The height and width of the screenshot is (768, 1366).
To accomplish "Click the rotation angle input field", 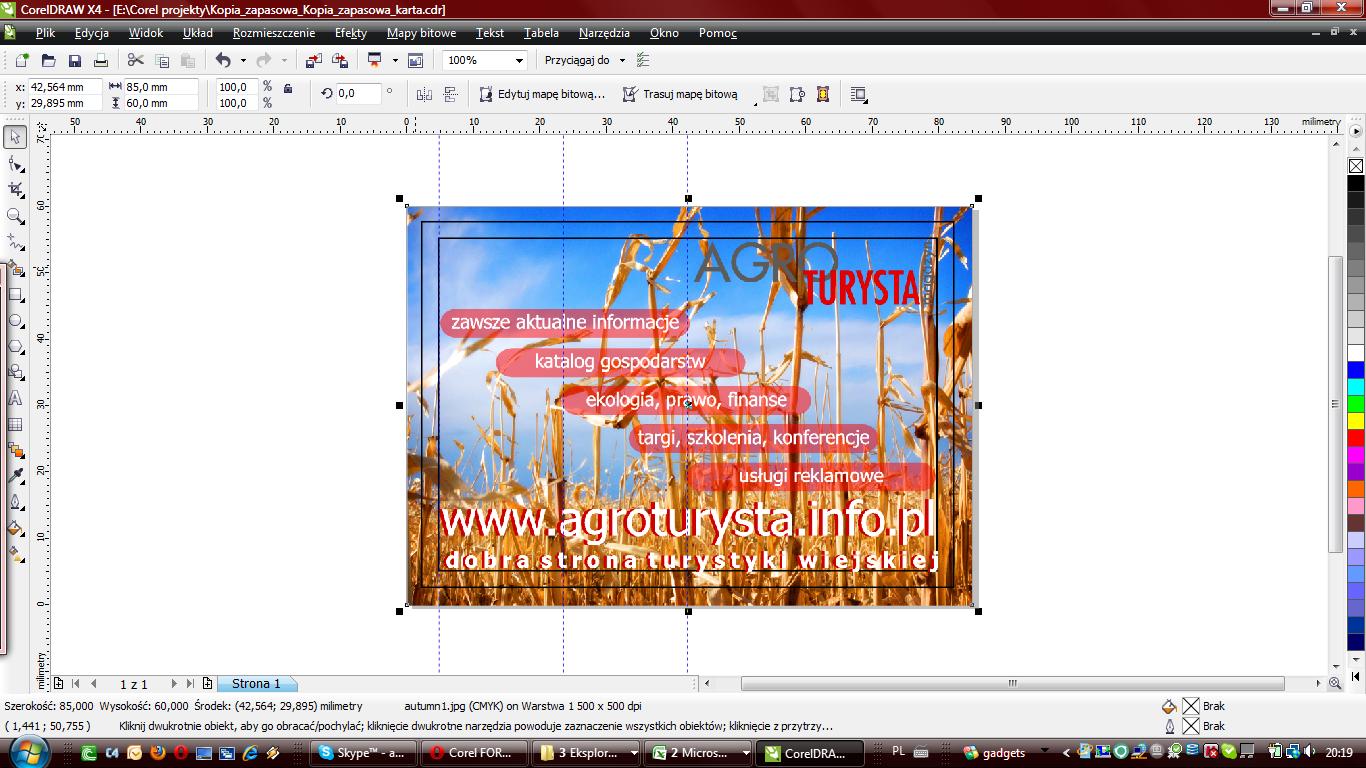I will coord(358,93).
